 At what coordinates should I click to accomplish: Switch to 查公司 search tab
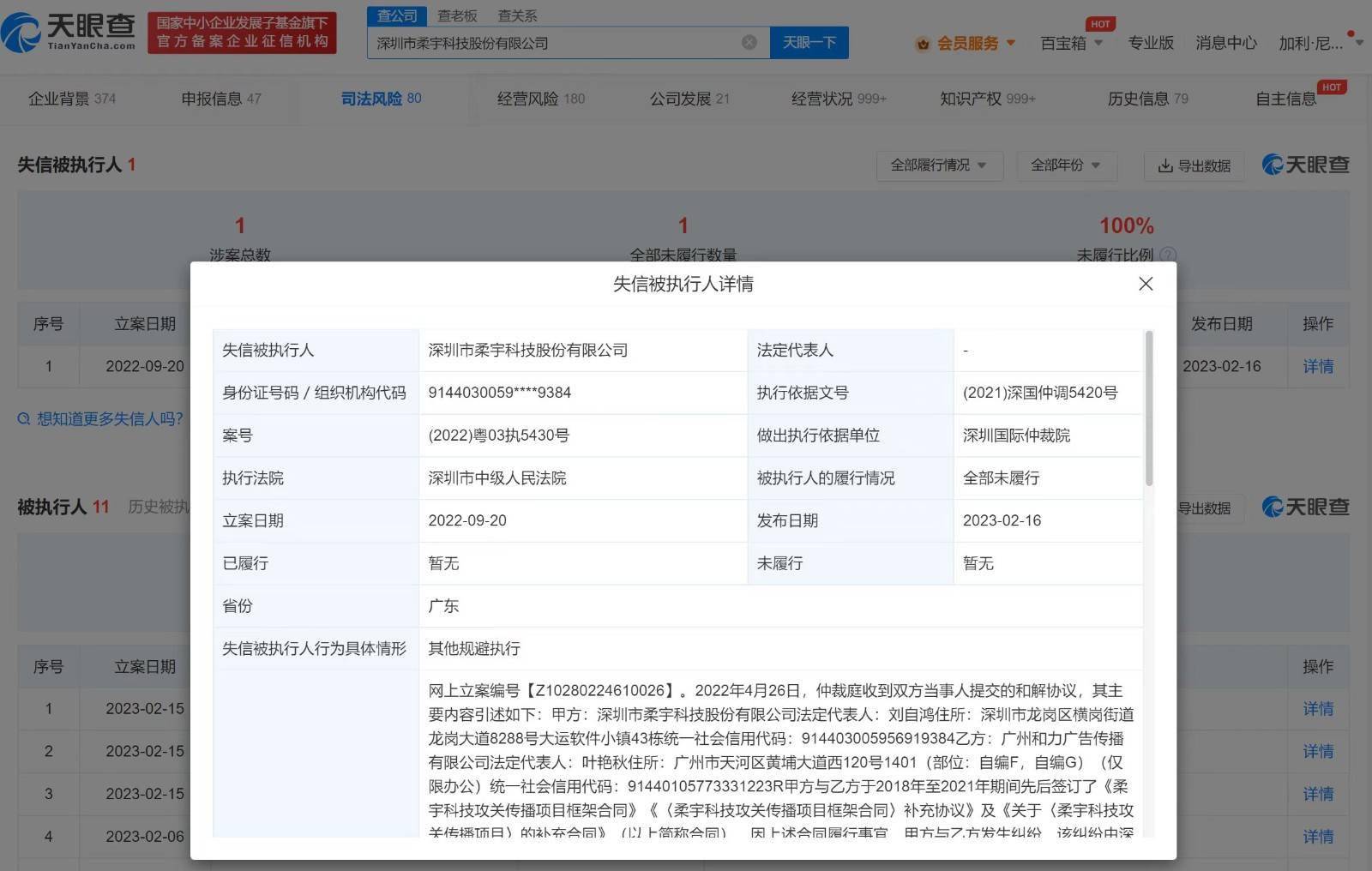(397, 15)
